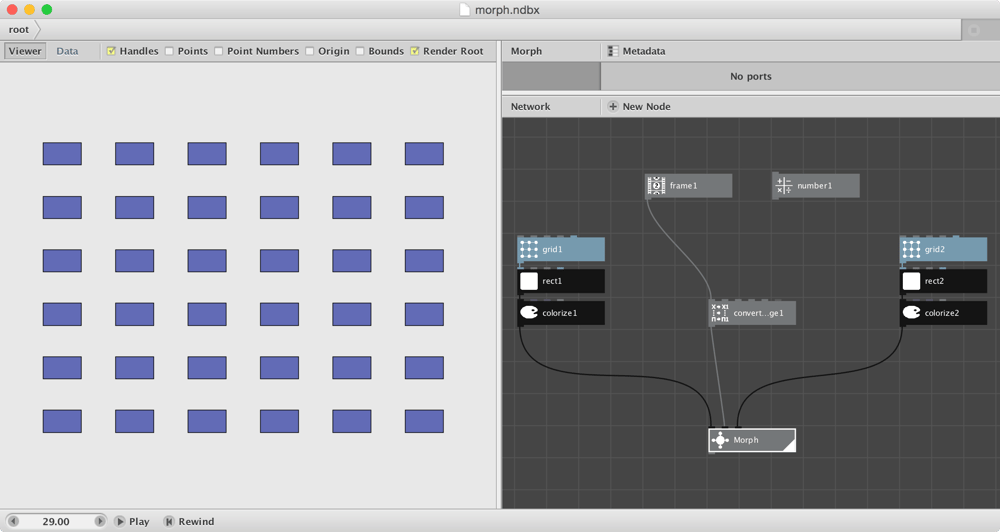Click the Rewind button
The width and height of the screenshot is (1000, 532).
(x=189, y=521)
